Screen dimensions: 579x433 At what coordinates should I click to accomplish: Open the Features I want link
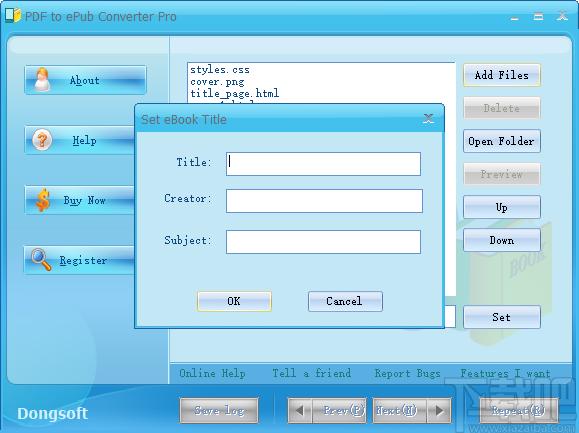click(x=505, y=373)
